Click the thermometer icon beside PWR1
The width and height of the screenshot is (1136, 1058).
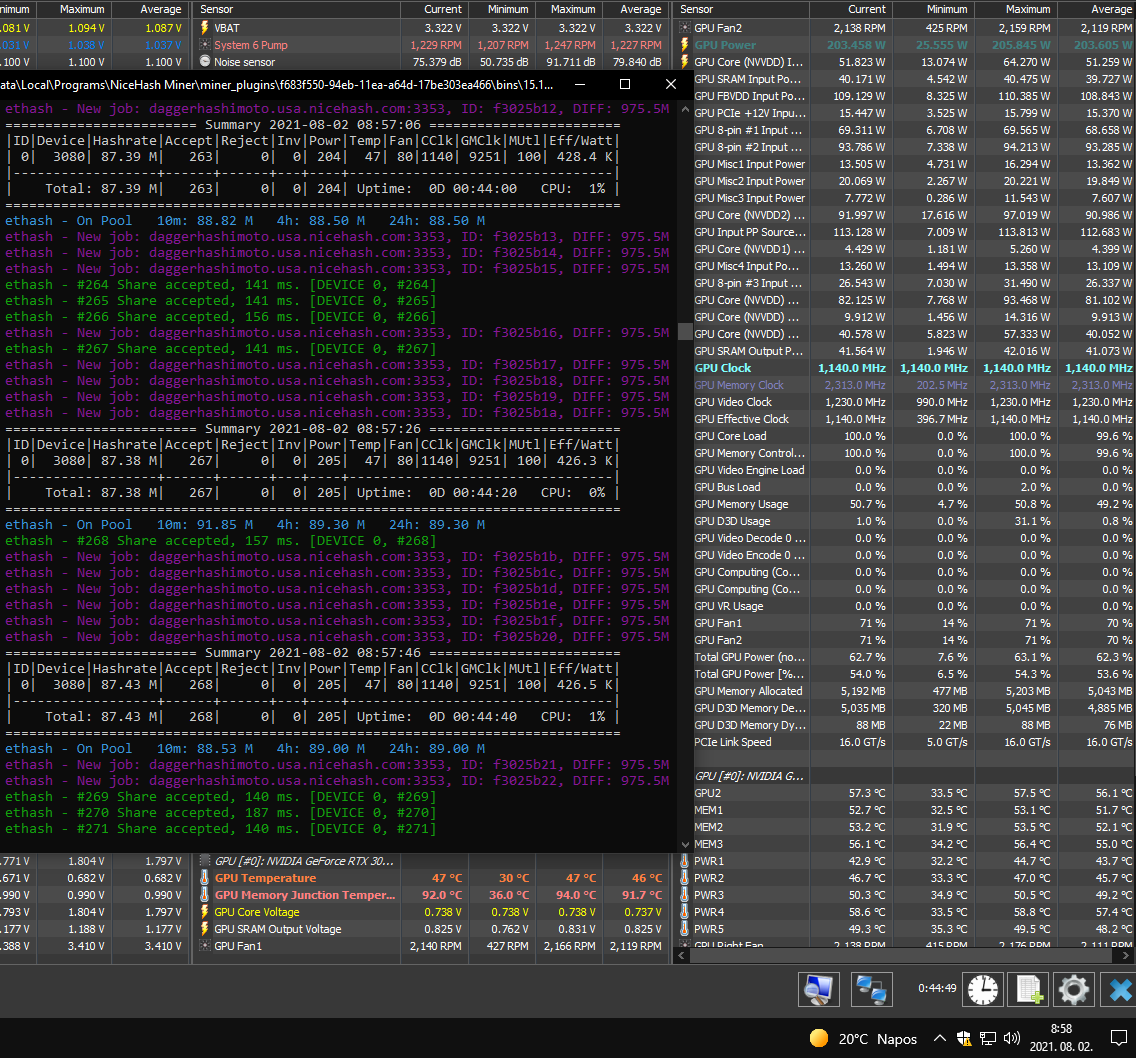pos(685,861)
